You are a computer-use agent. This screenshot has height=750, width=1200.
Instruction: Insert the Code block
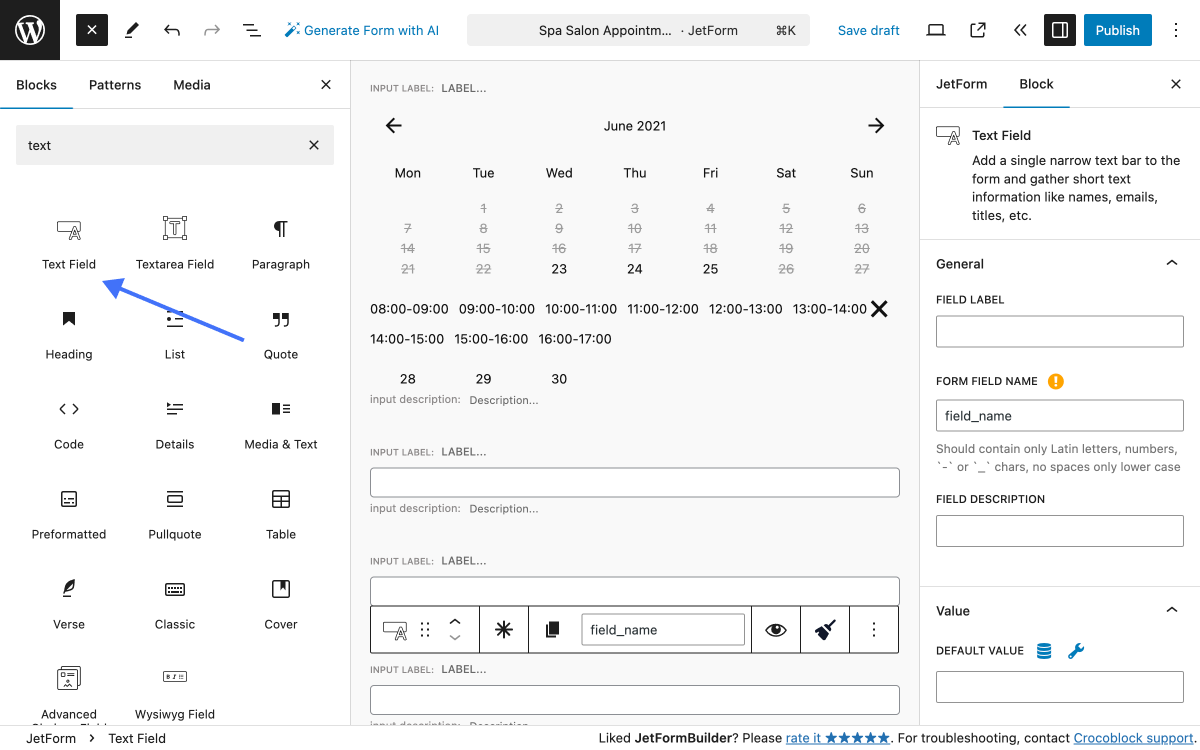tap(69, 423)
